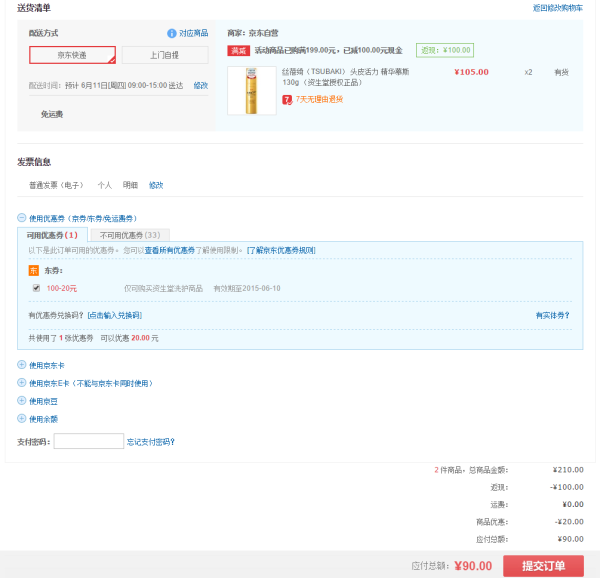The width and height of the screenshot is (600, 578).
Task: Open 查看所有优惠券 link
Action: pos(170,250)
